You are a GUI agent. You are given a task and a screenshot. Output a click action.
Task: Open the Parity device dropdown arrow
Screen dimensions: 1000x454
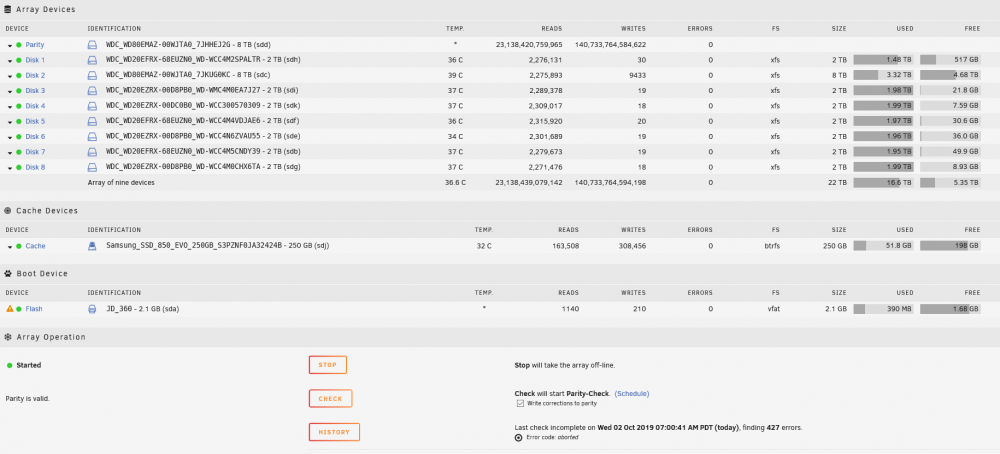point(10,46)
